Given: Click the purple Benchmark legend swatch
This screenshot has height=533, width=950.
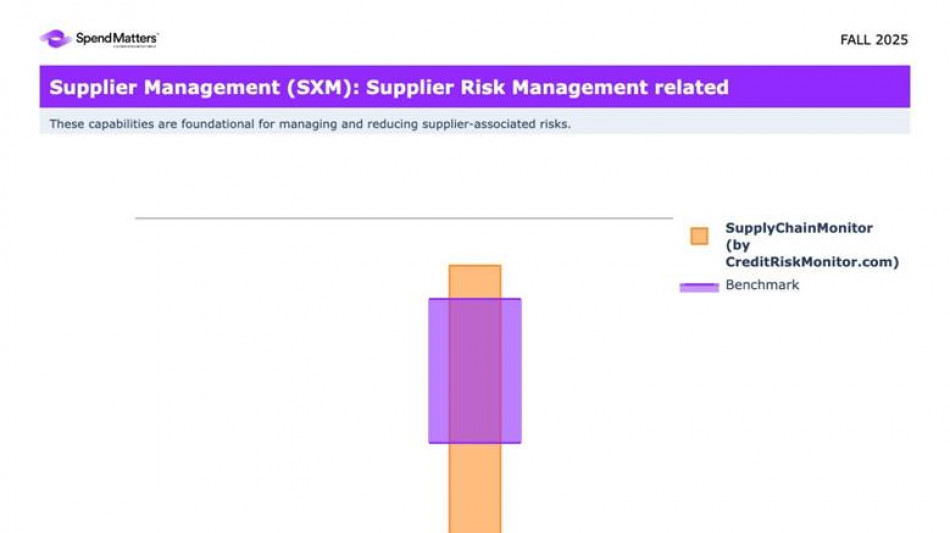Looking at the screenshot, I should (x=699, y=287).
